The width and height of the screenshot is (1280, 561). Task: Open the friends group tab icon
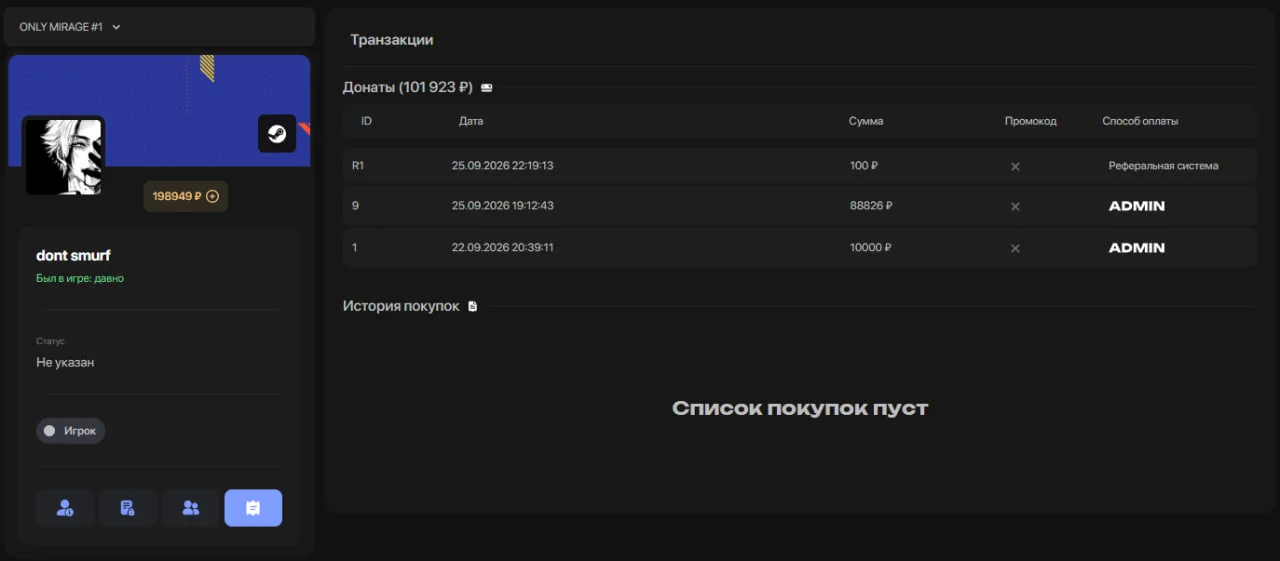click(x=190, y=508)
